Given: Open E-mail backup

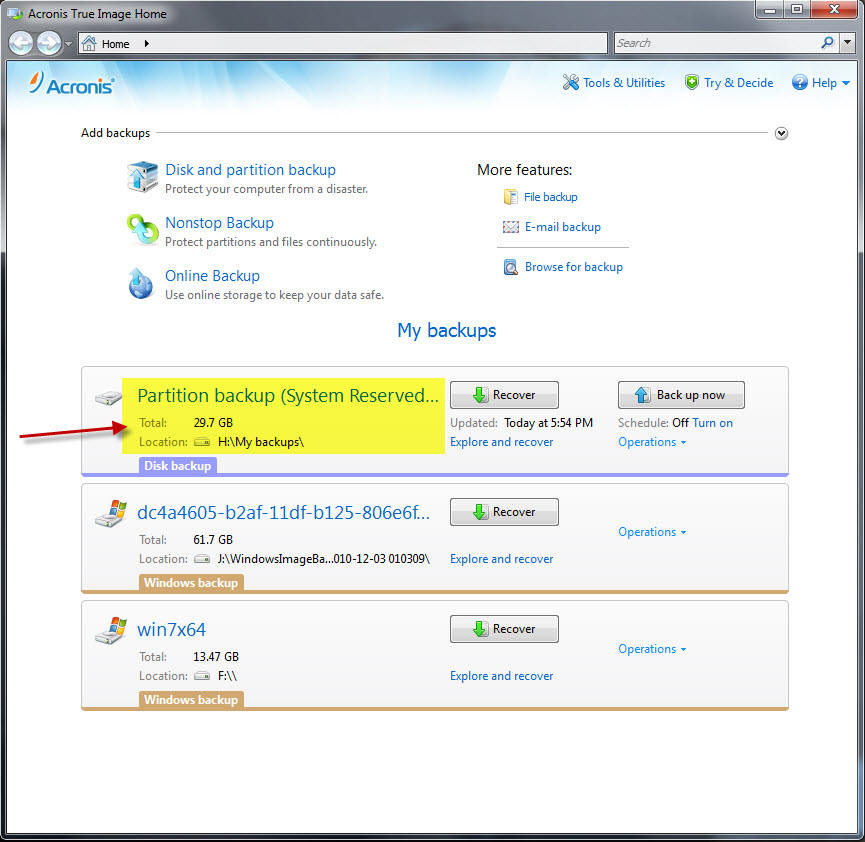Looking at the screenshot, I should pyautogui.click(x=563, y=227).
